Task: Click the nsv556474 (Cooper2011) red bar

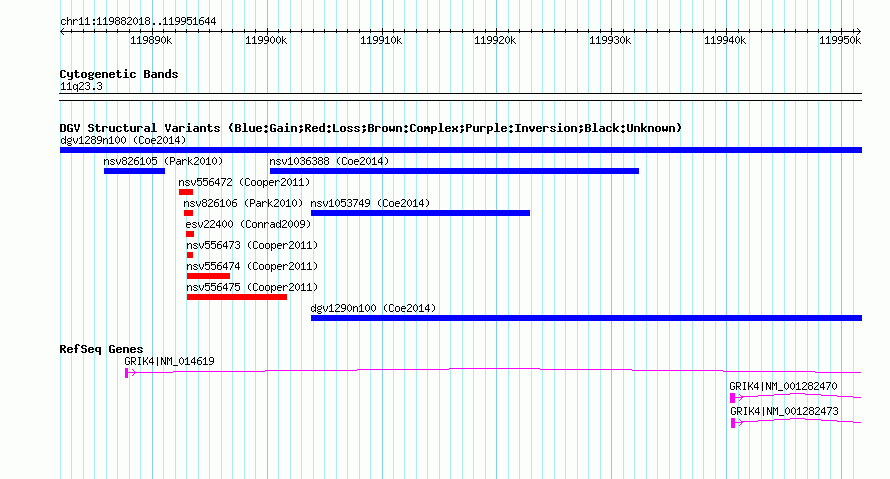Action: point(208,276)
